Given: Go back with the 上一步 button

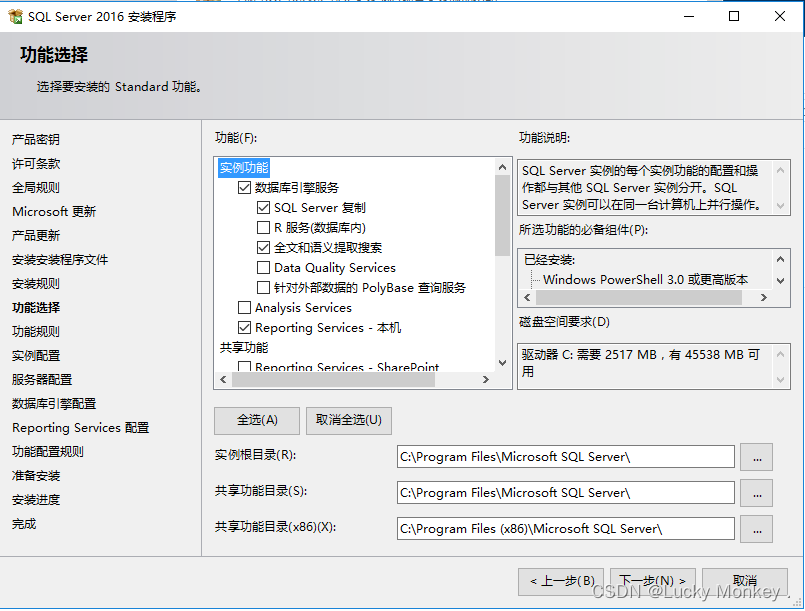Looking at the screenshot, I should (561, 582).
